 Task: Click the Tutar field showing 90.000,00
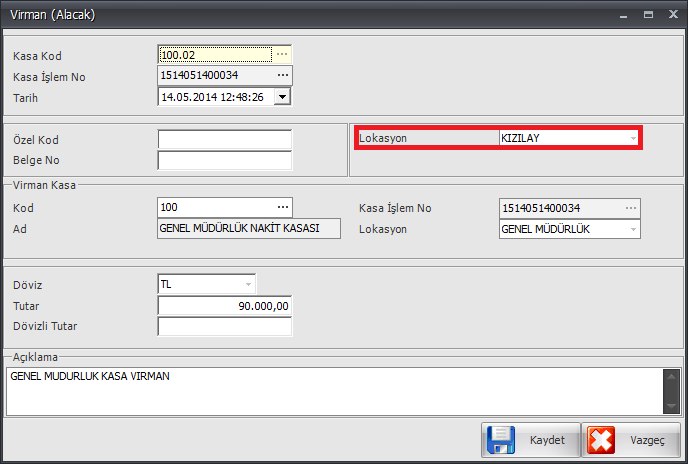[x=225, y=306]
